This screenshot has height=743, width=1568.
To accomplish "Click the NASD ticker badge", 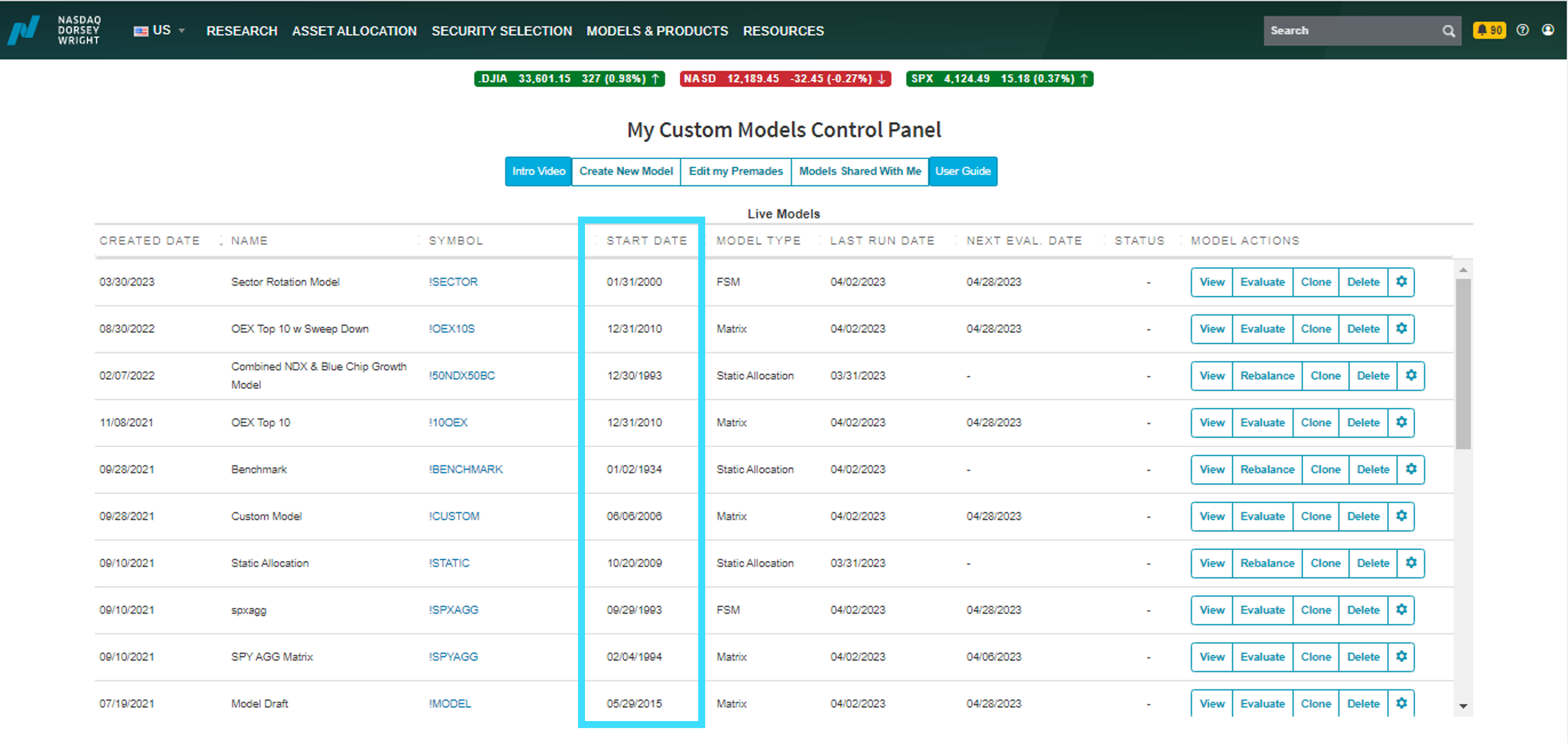I will [x=785, y=78].
